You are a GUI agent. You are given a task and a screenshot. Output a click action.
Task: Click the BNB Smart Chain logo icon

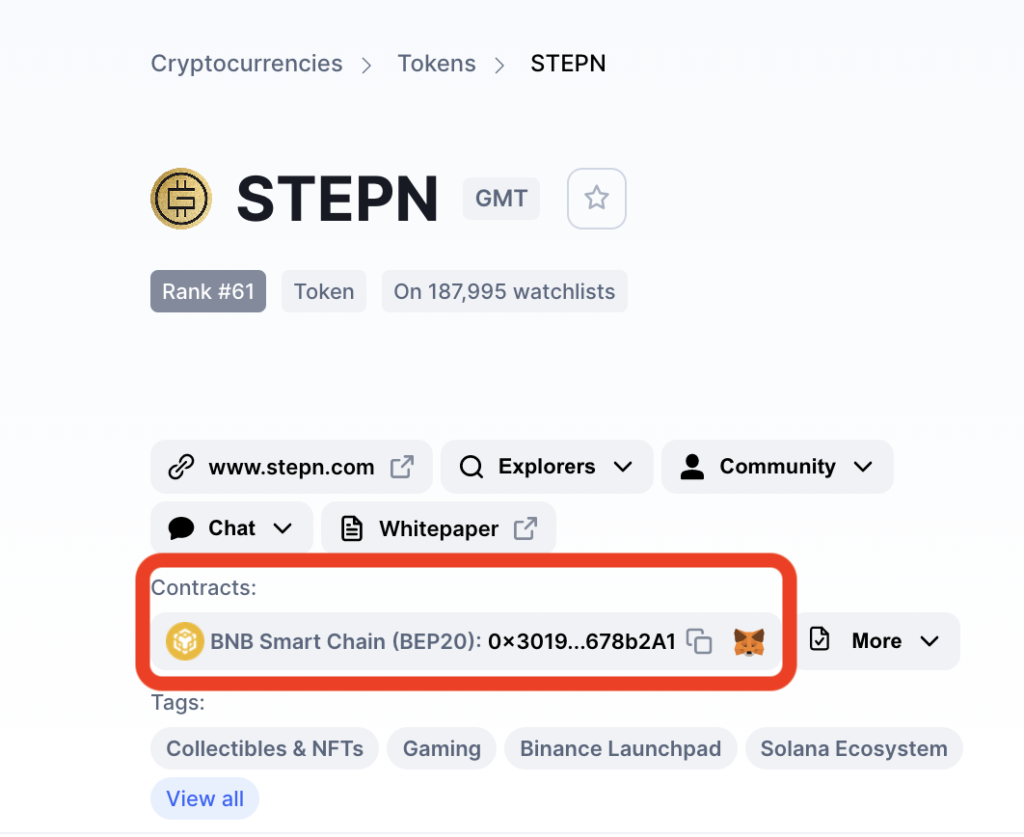click(184, 641)
